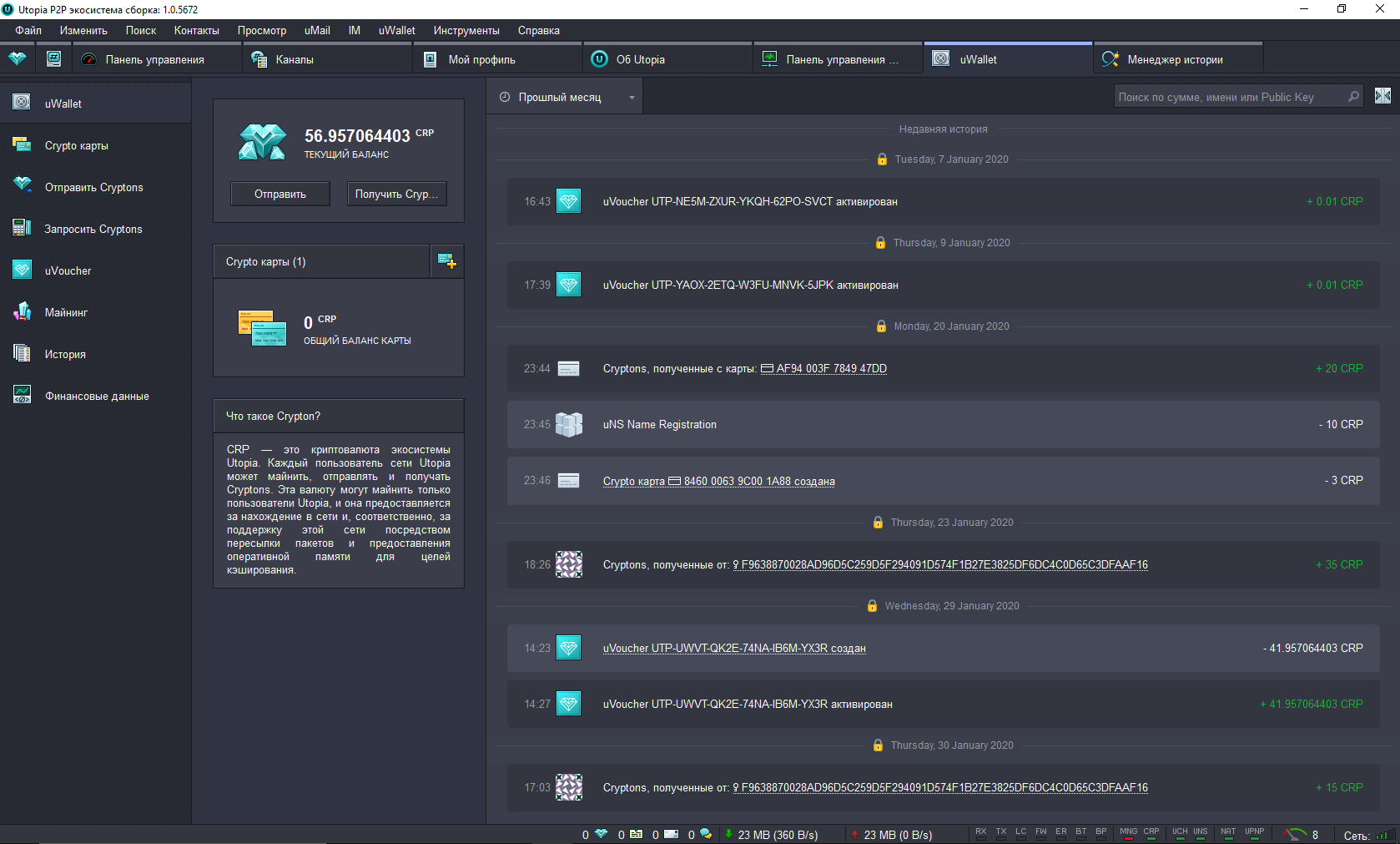Screen dimensions: 1400x844
Task: Open the Справка menu
Action: pyautogui.click(x=539, y=30)
